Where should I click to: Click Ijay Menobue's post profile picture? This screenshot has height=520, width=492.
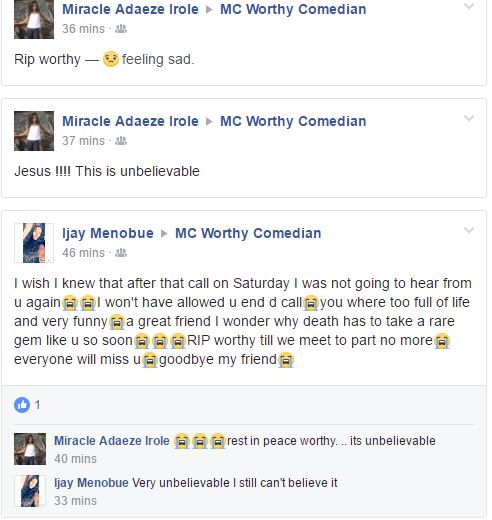(34, 243)
